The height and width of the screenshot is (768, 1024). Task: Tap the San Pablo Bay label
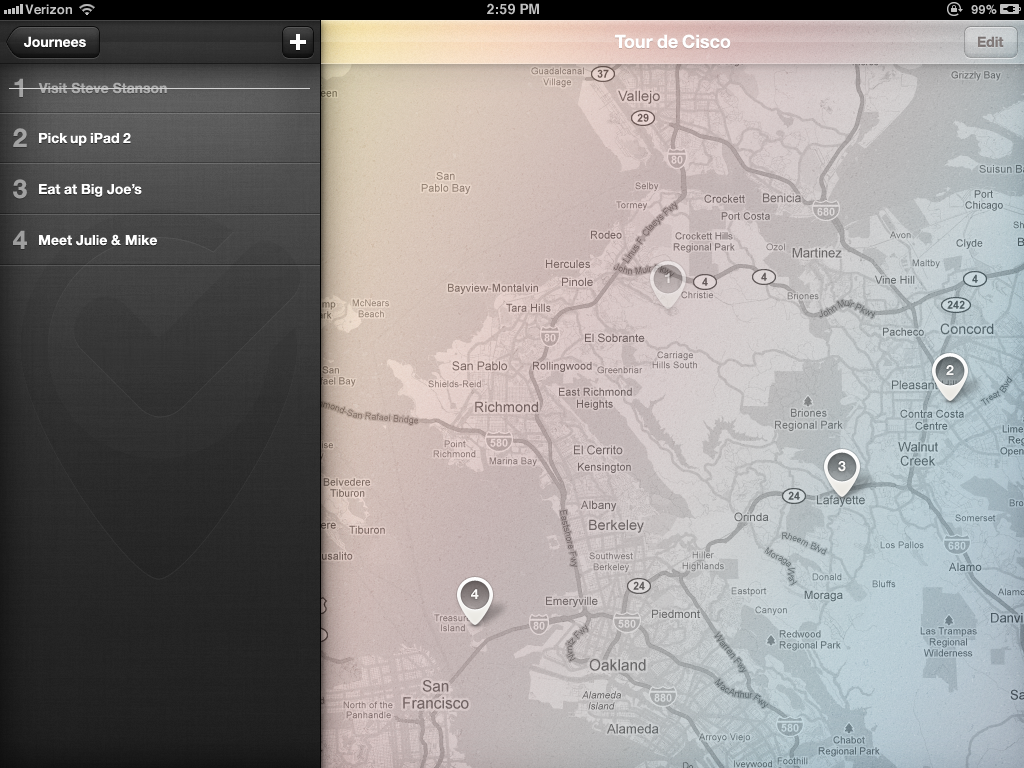click(x=445, y=182)
